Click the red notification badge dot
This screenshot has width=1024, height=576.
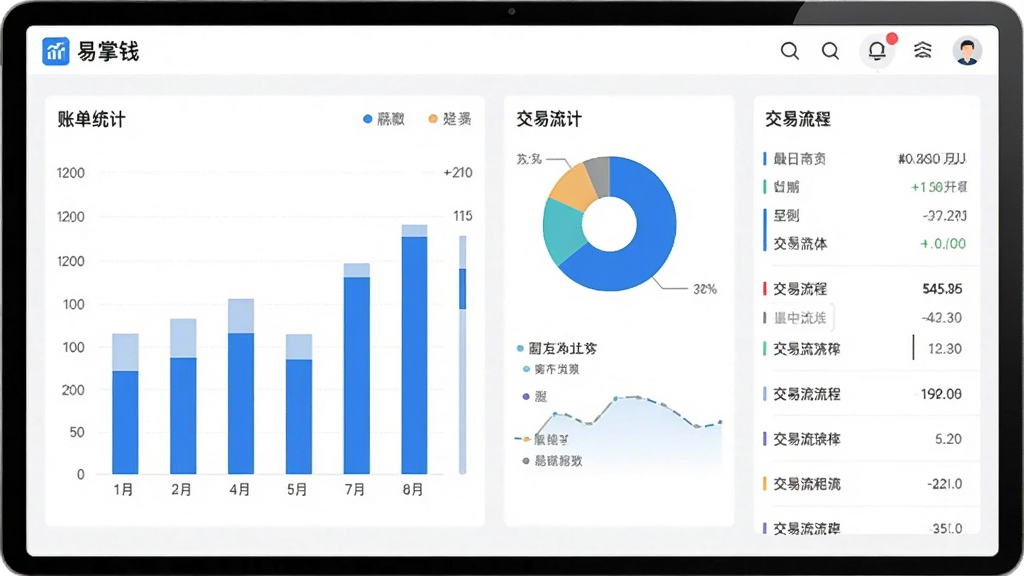tap(891, 39)
